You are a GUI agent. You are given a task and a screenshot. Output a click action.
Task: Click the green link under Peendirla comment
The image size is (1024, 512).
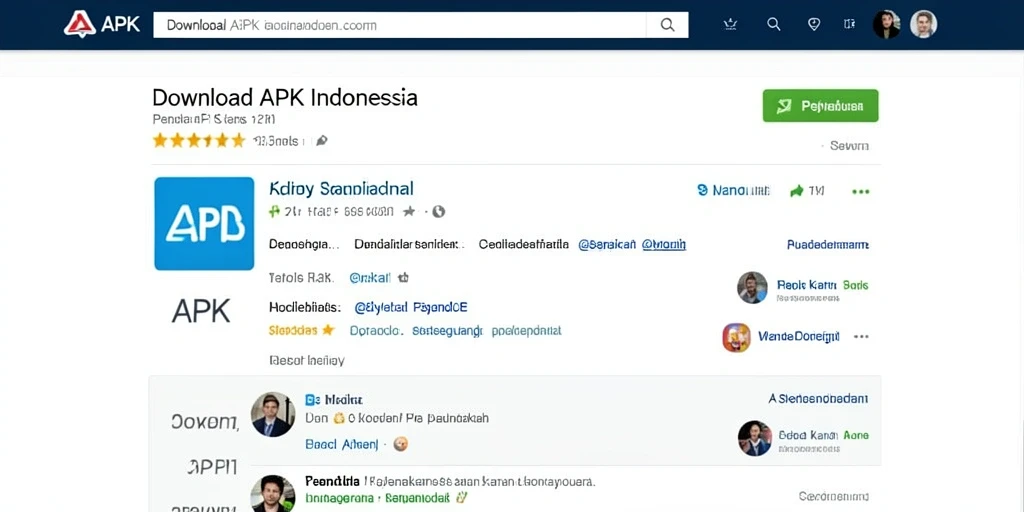(377, 498)
